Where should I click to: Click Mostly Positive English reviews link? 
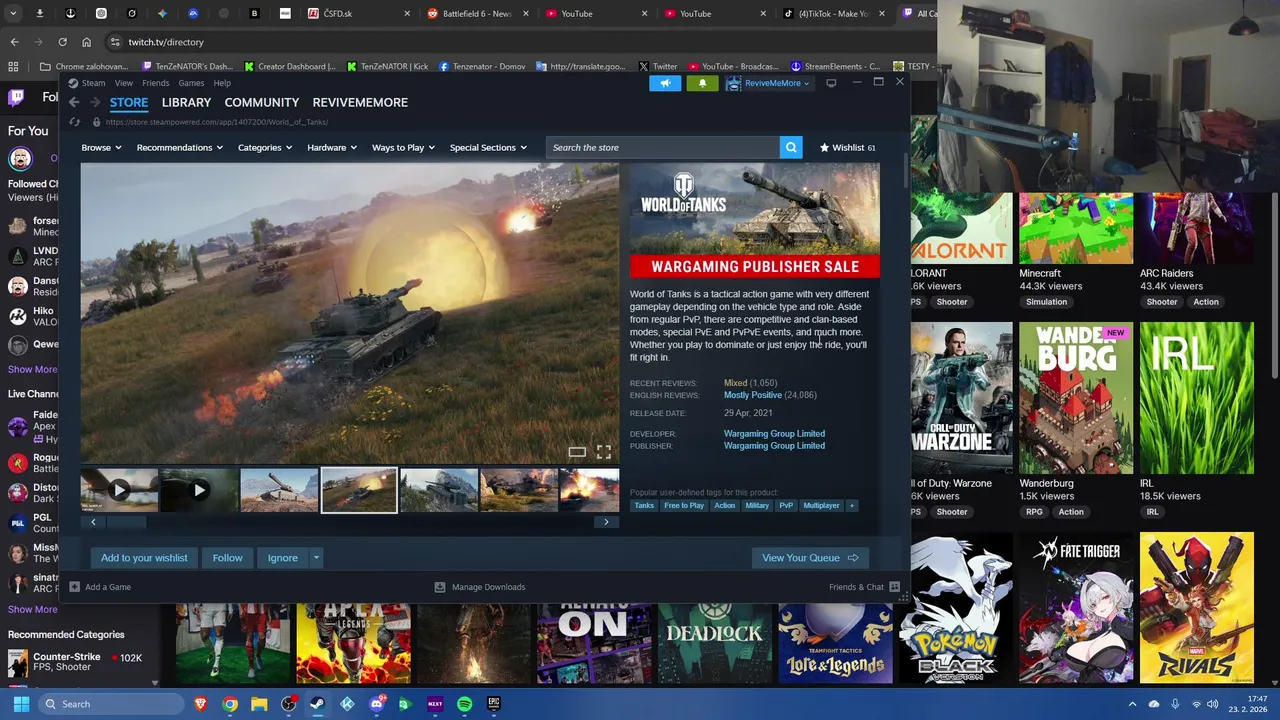coord(753,395)
